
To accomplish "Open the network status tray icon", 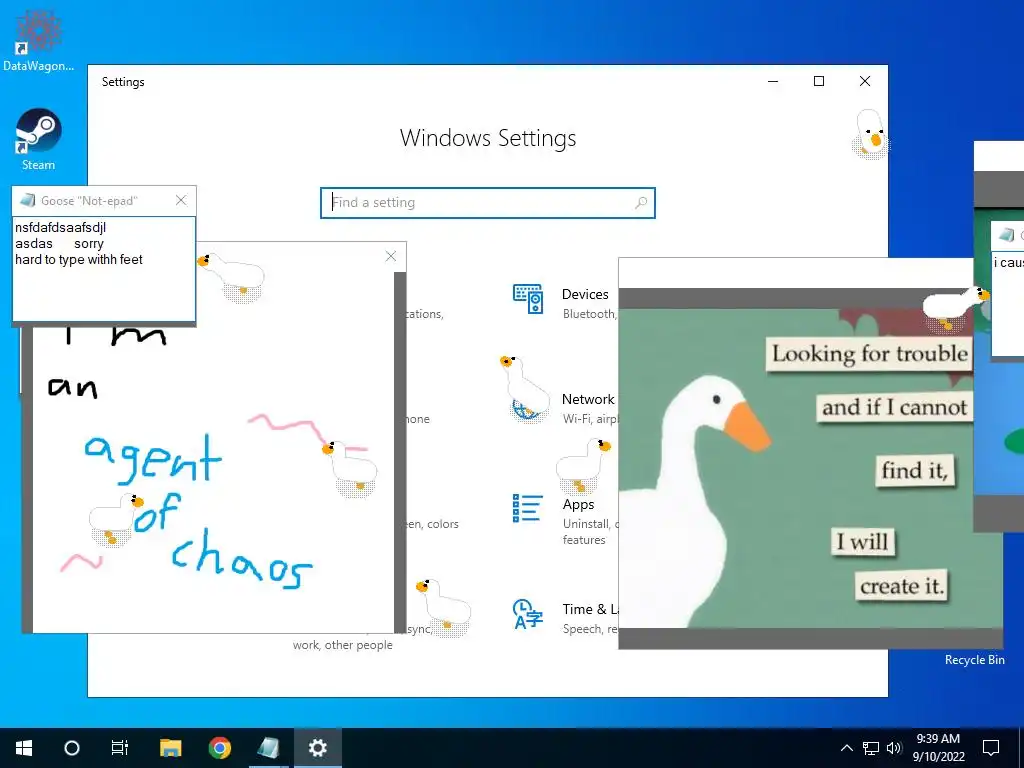I will (x=871, y=748).
